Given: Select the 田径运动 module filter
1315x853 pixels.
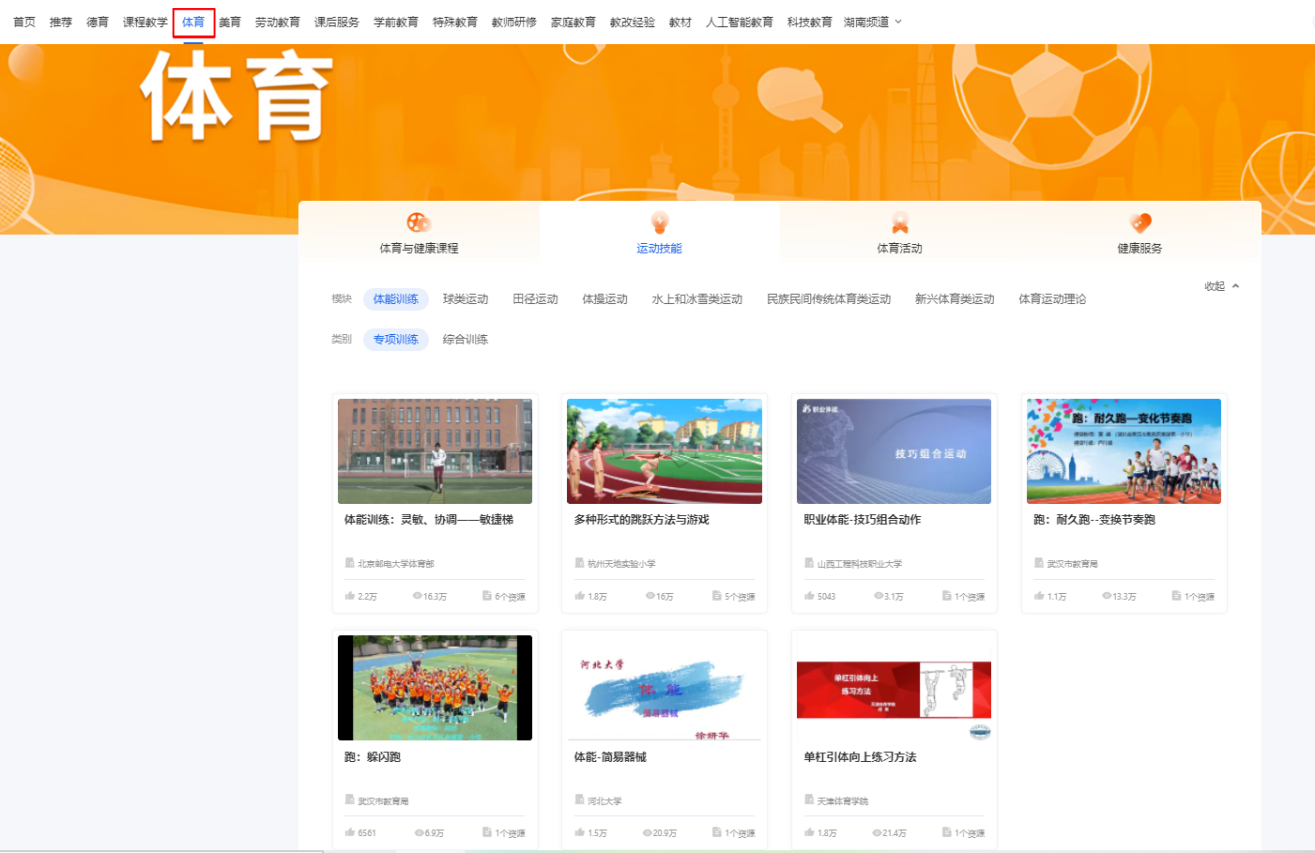Looking at the screenshot, I should pos(535,299).
